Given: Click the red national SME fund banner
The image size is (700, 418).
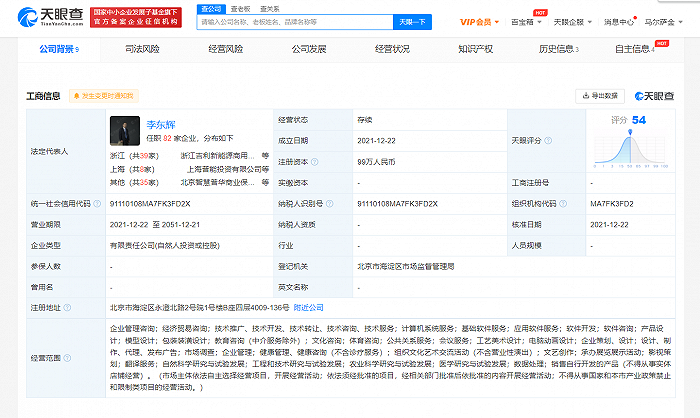Looking at the screenshot, I should (x=136, y=17).
